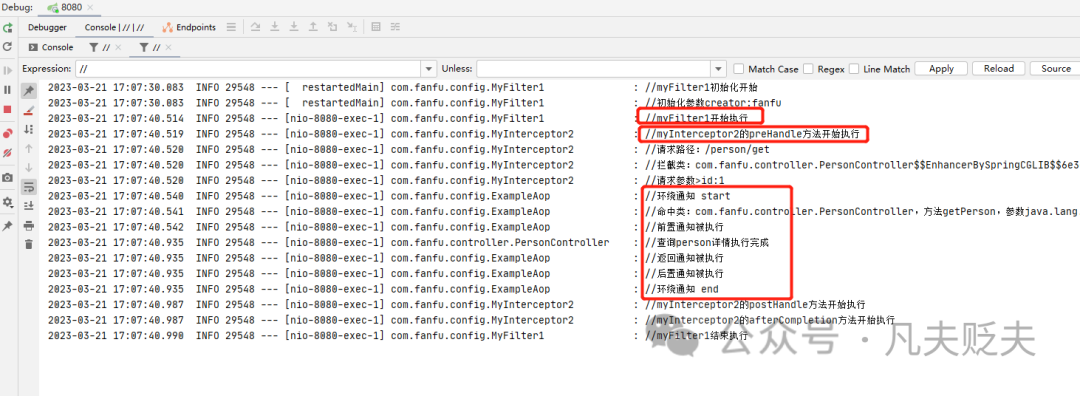The height and width of the screenshot is (396, 1080).
Task: Click log line '//请求参数>id:1'
Action: [x=685, y=180]
